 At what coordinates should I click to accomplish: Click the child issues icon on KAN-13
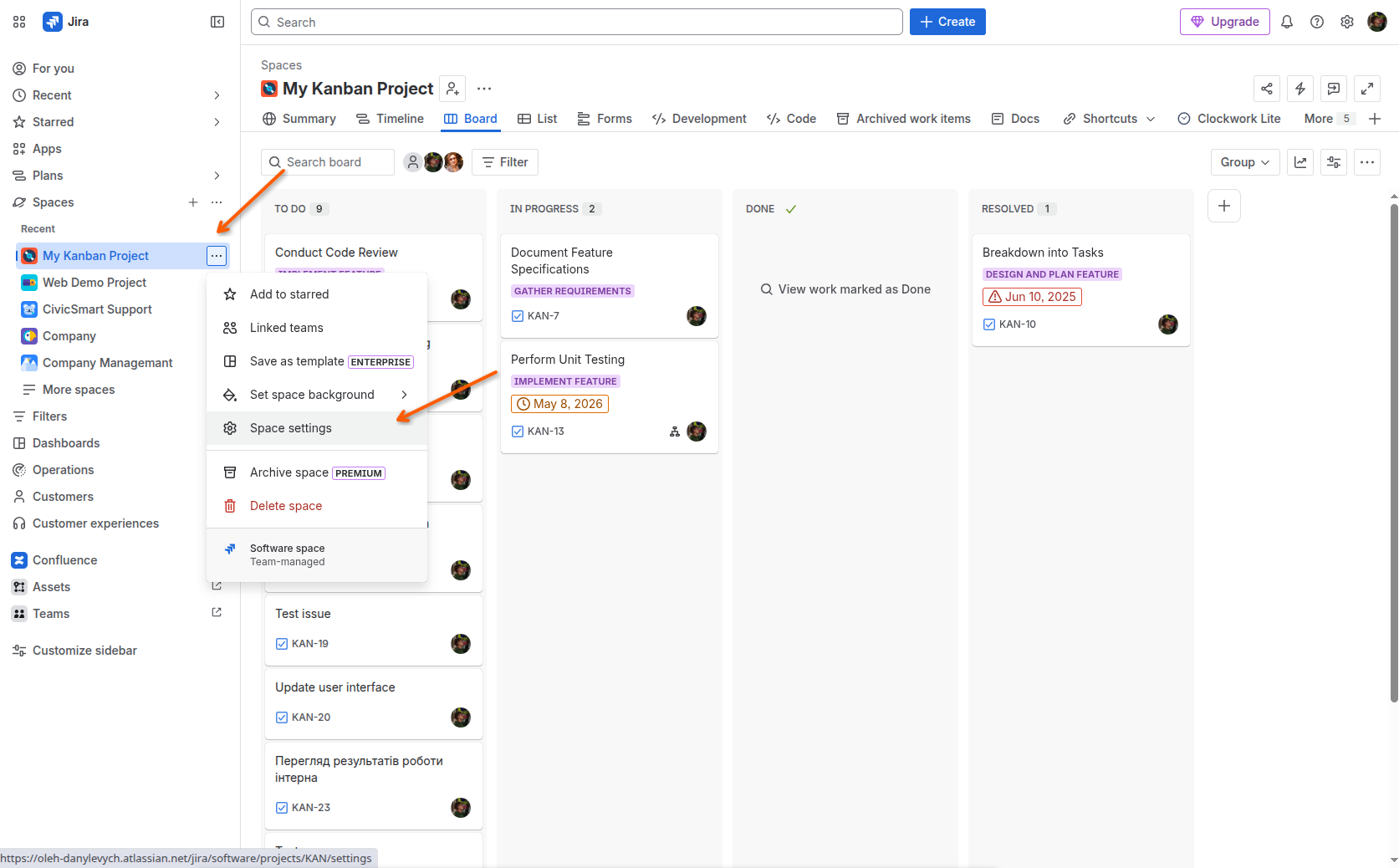tap(675, 431)
